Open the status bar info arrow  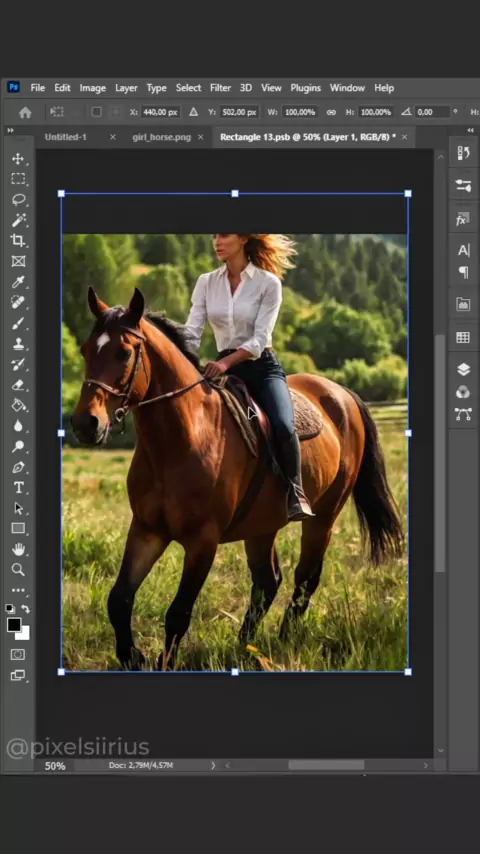tap(213, 765)
